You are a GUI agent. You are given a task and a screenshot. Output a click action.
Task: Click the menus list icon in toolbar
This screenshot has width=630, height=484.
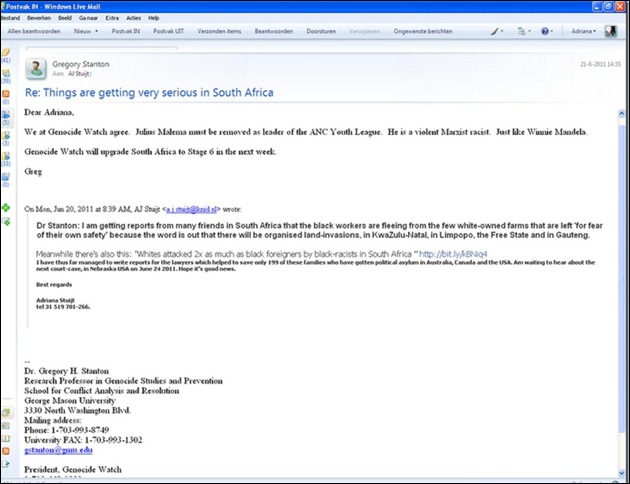[x=521, y=31]
